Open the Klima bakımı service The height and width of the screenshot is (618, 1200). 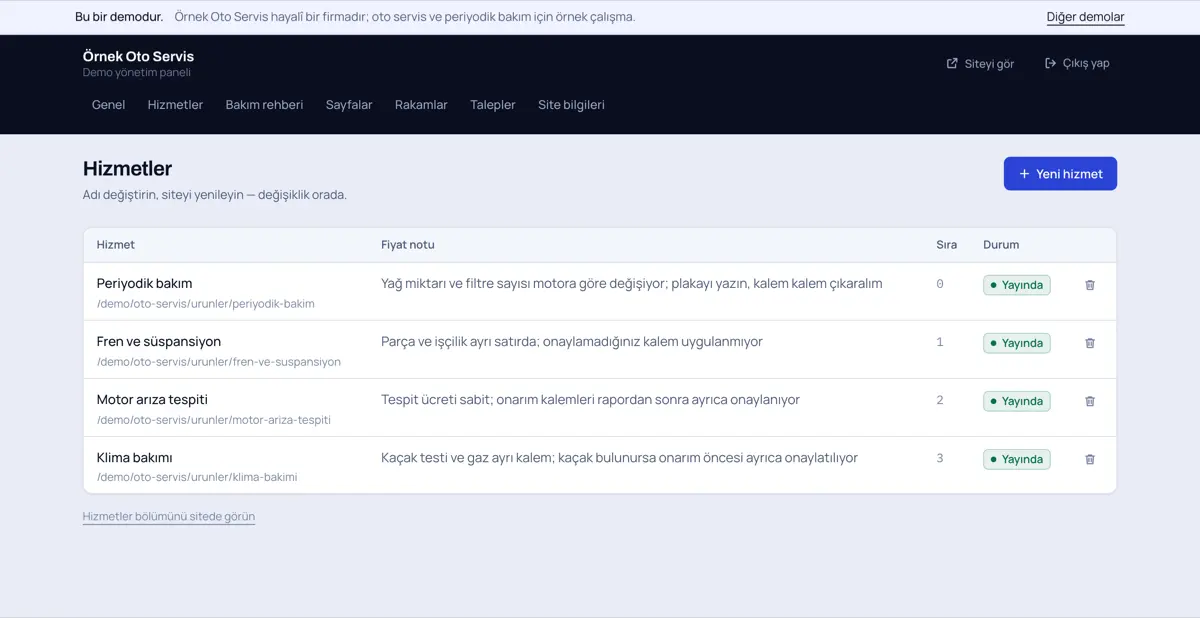pos(135,457)
